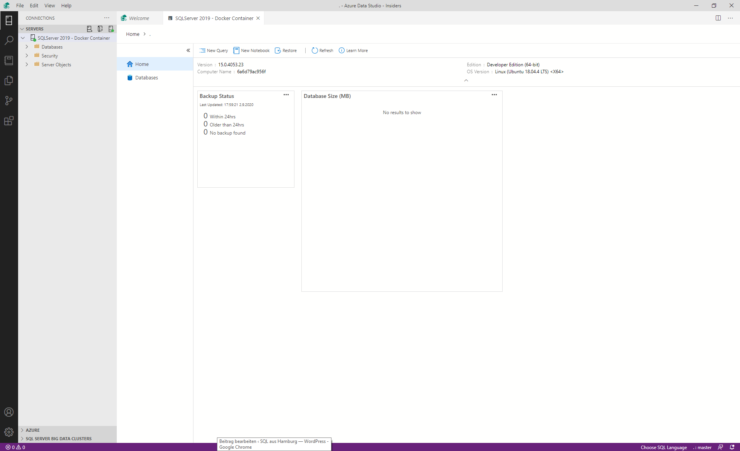Click Show Active Connections icon in Servers header
The height and width of the screenshot is (451, 740).
click(x=111, y=29)
